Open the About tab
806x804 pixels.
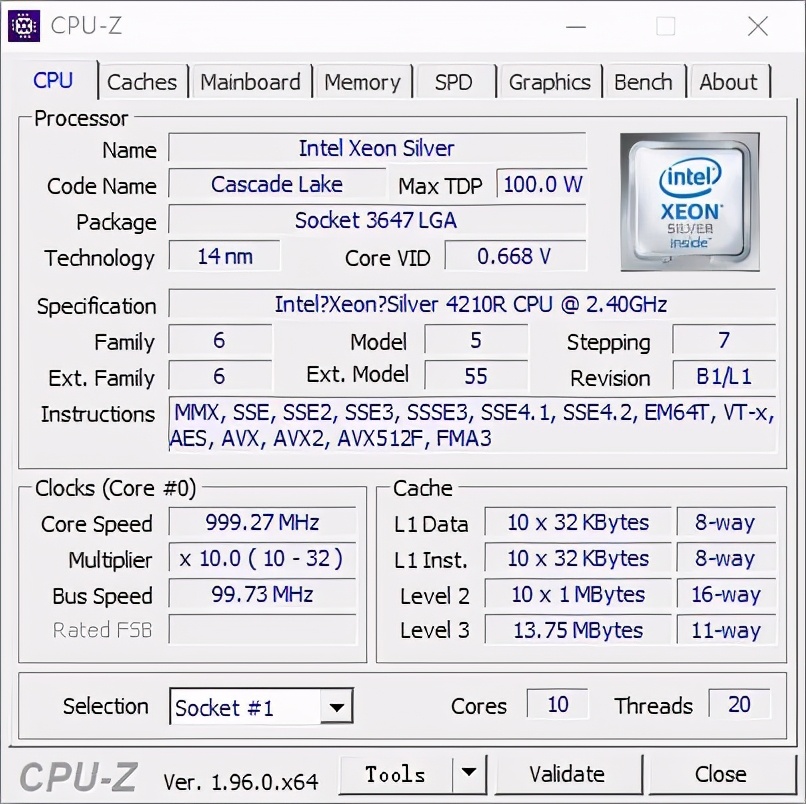click(x=729, y=82)
